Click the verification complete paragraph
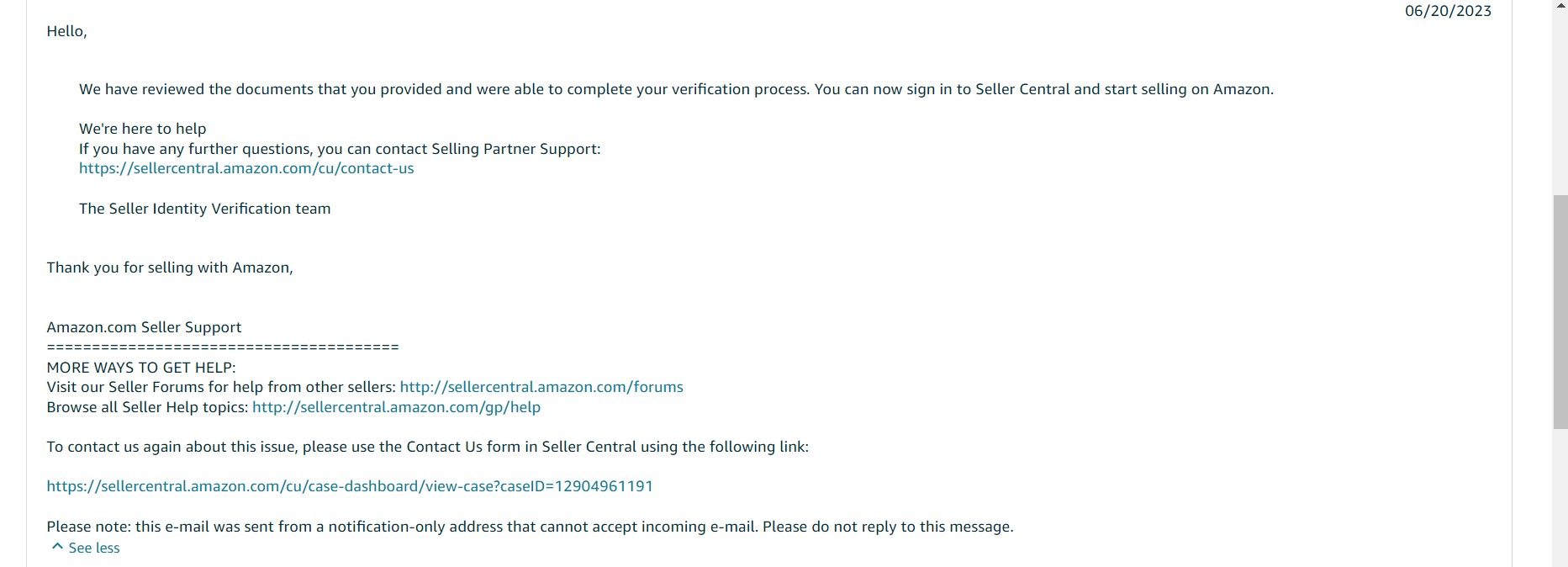Screen dimensions: 1568x567 click(676, 89)
